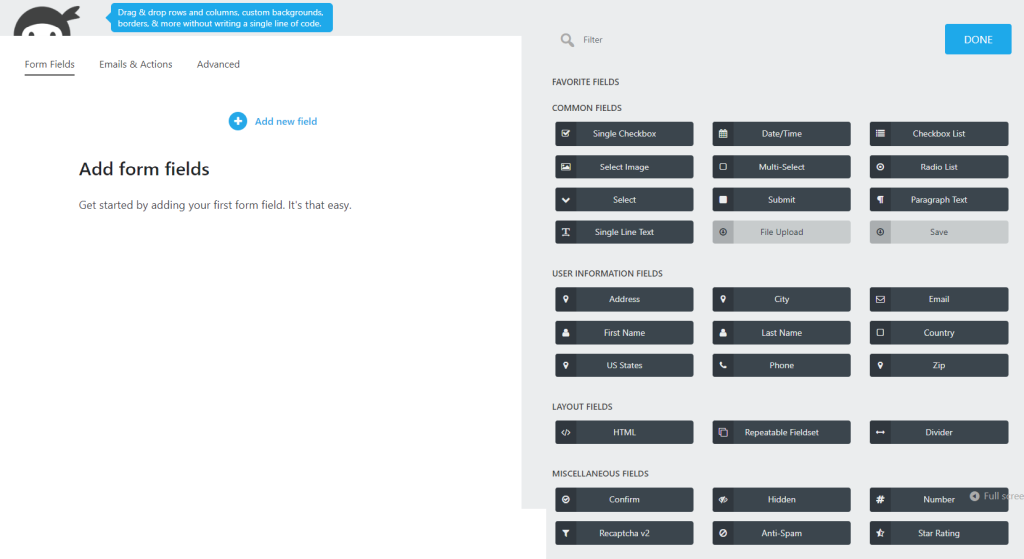1024x559 pixels.
Task: Click the greyed File Upload field
Action: tap(782, 232)
